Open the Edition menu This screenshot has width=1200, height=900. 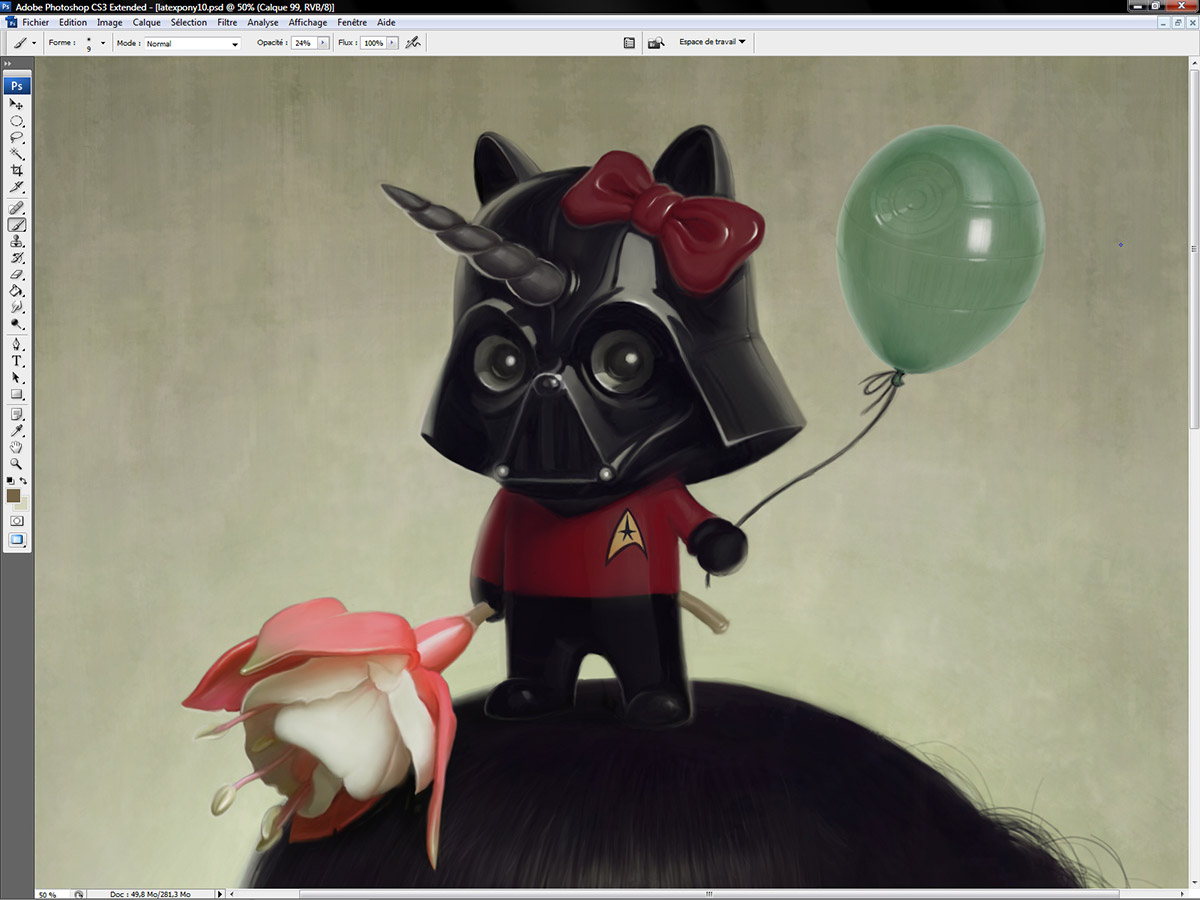coord(73,22)
